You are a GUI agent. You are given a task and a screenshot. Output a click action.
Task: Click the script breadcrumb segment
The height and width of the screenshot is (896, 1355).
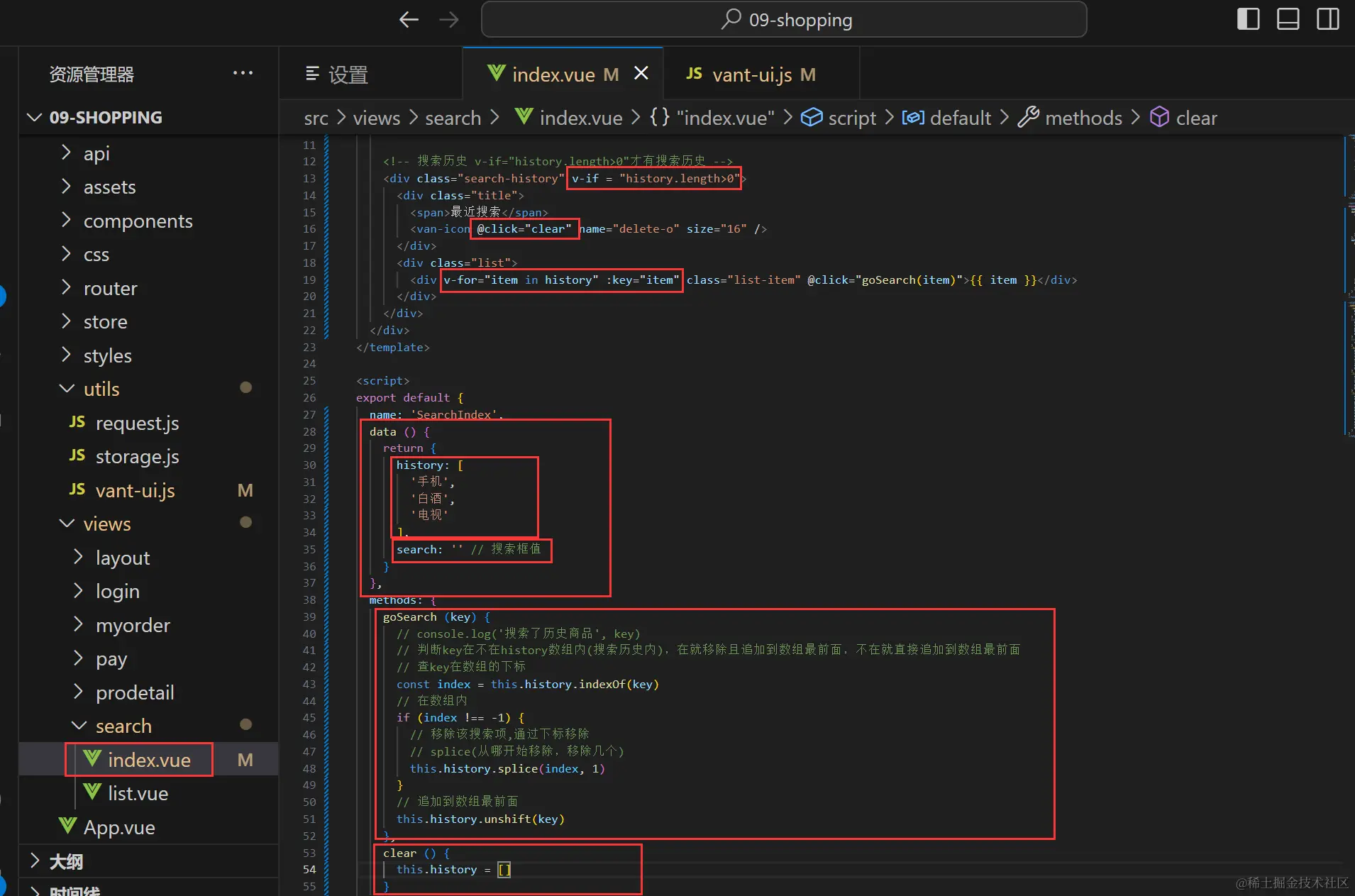click(839, 118)
